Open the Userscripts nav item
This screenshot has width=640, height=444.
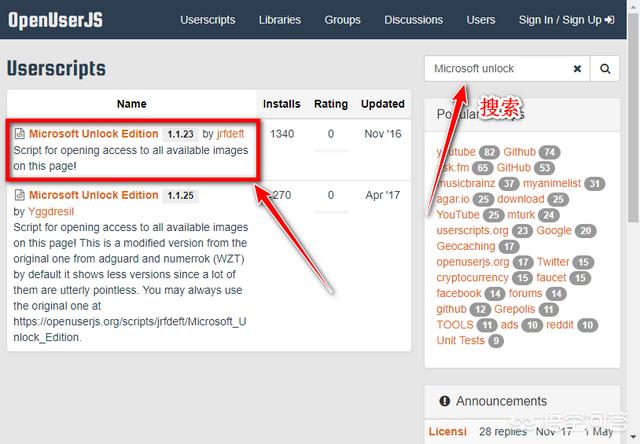point(207,20)
